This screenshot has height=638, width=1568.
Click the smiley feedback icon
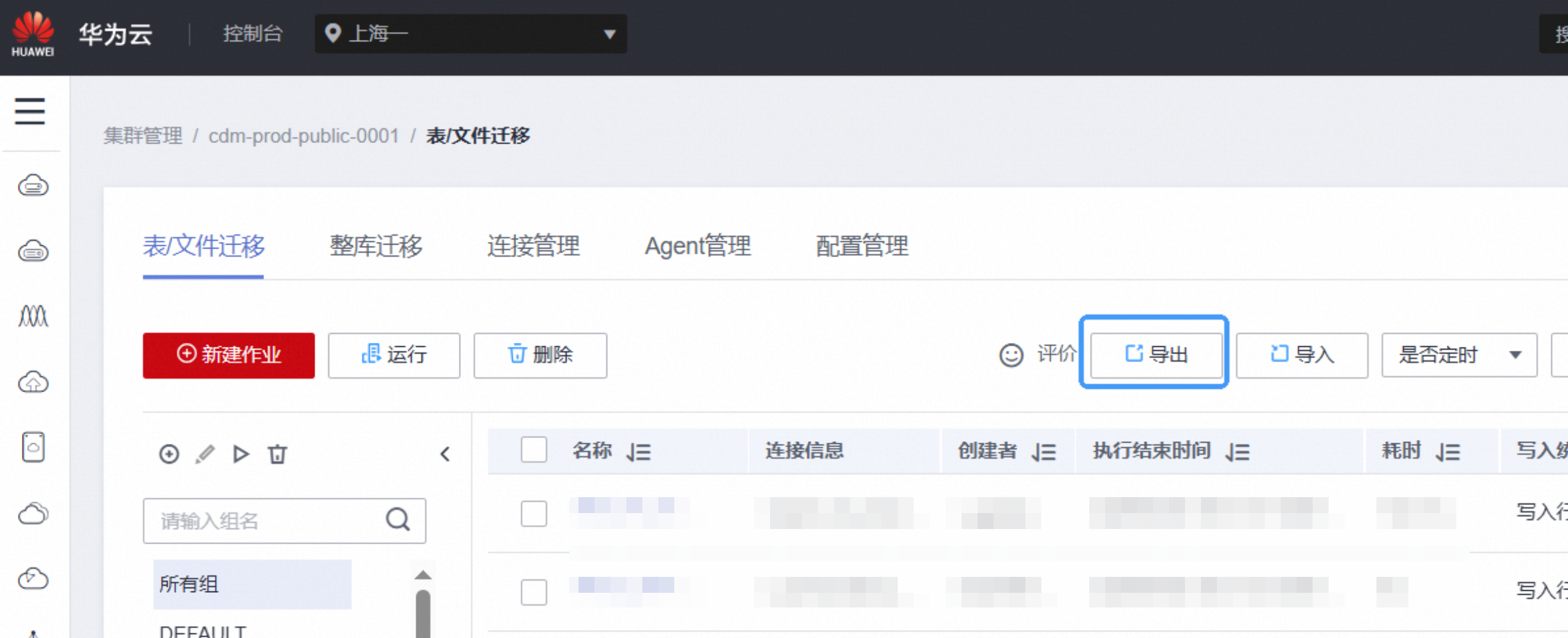coord(1011,355)
